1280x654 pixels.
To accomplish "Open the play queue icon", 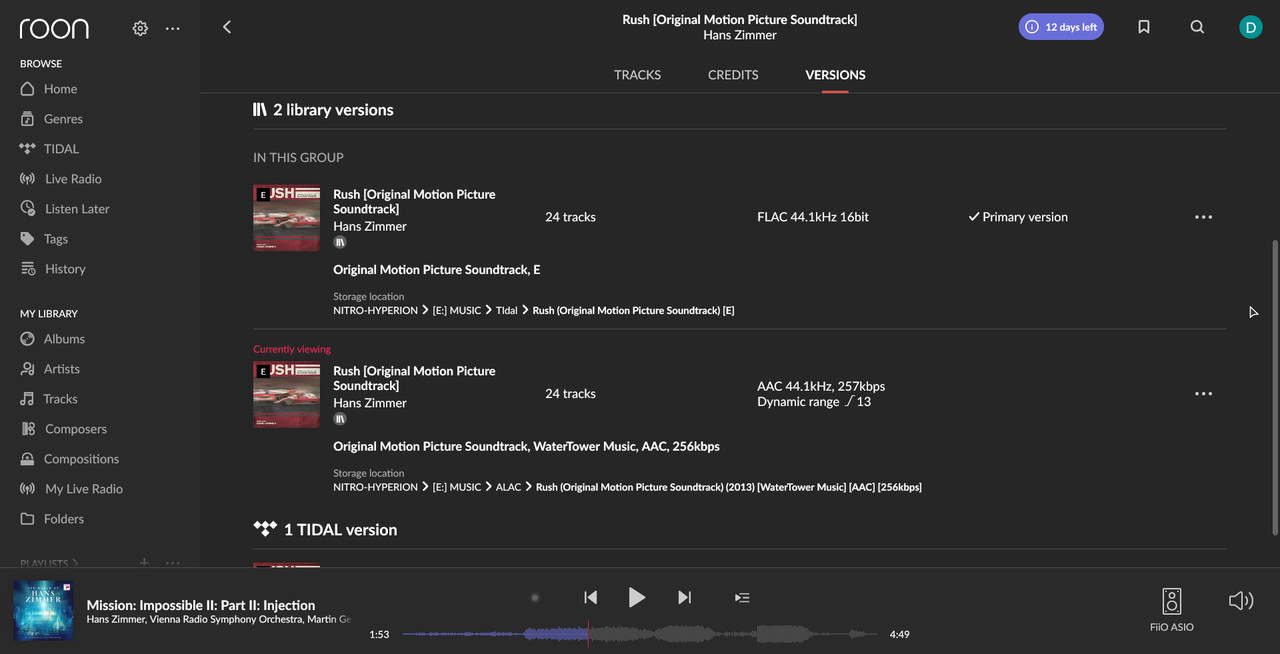I will pos(742,598).
